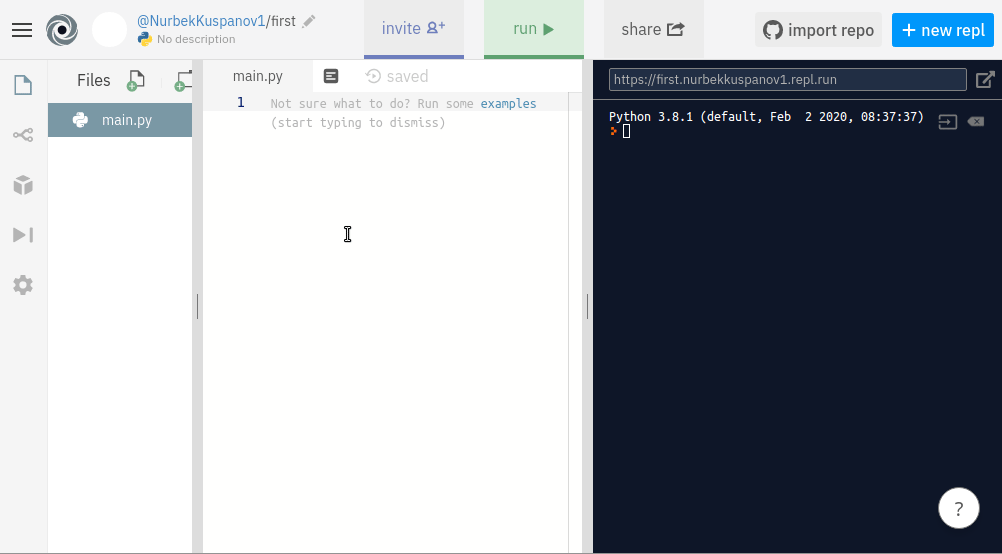This screenshot has width=1002, height=554.
Task: Click the format code icon
Action: [331, 76]
